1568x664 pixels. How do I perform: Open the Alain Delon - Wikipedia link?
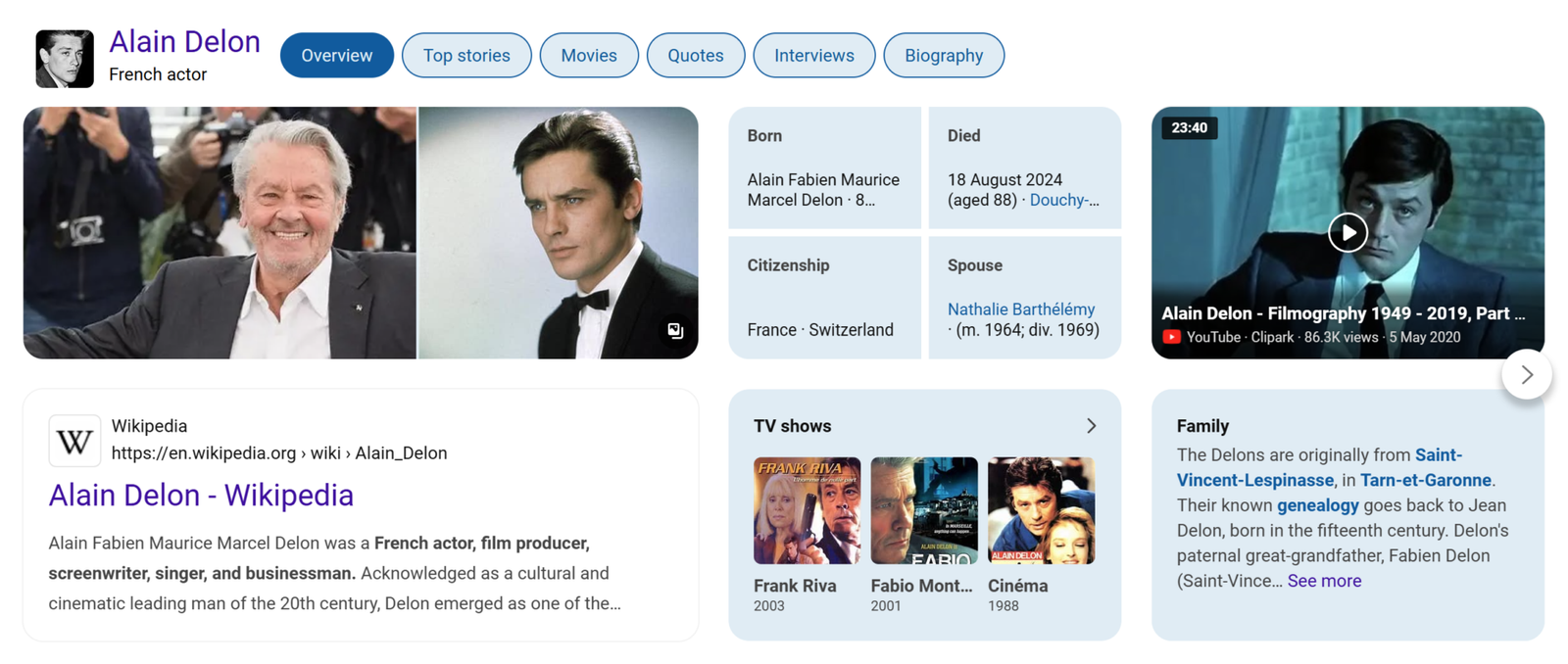coord(201,496)
